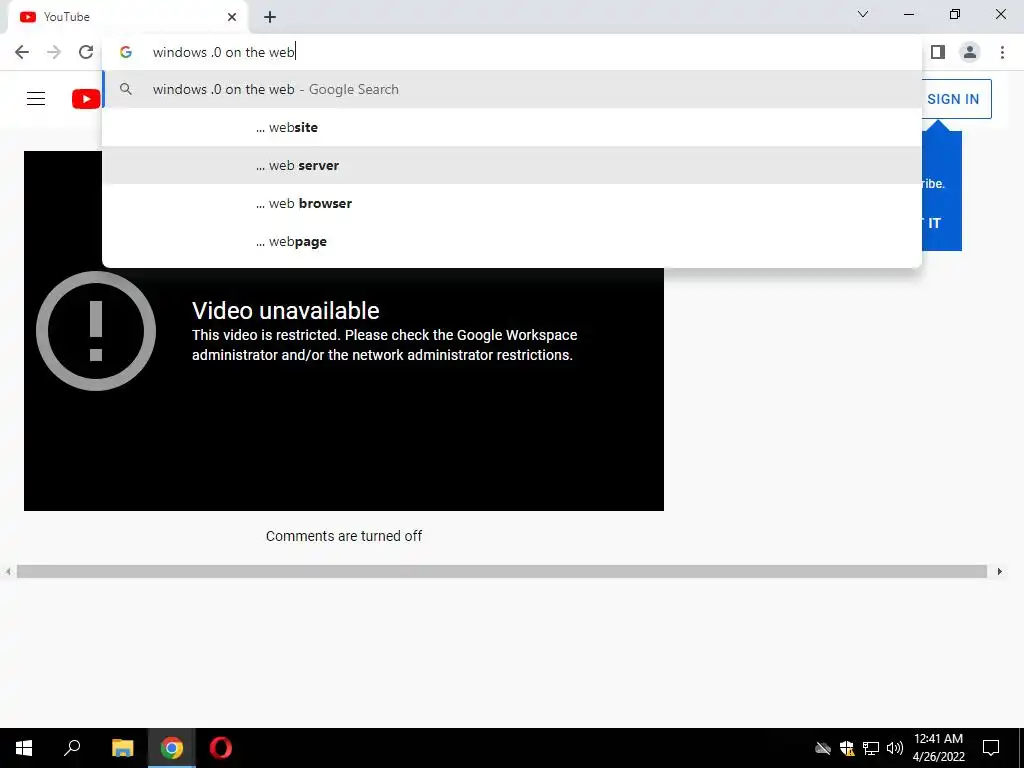Viewport: 1024px width, 768px height.
Task: Click the Google logo in the address bar
Action: 126,52
